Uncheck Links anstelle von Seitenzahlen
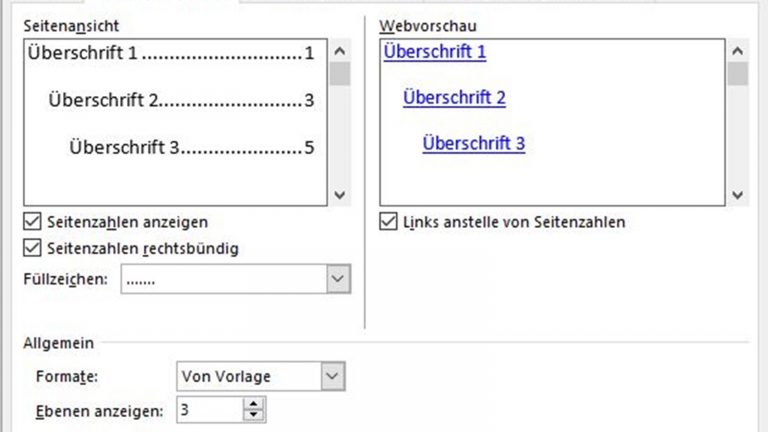 388,221
